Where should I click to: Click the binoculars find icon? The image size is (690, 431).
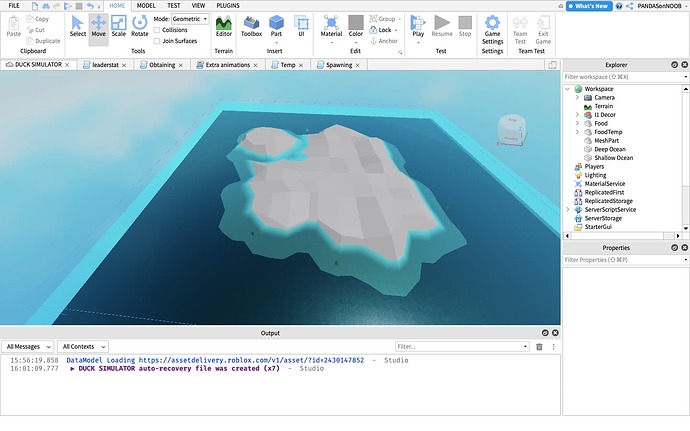pos(46,6)
